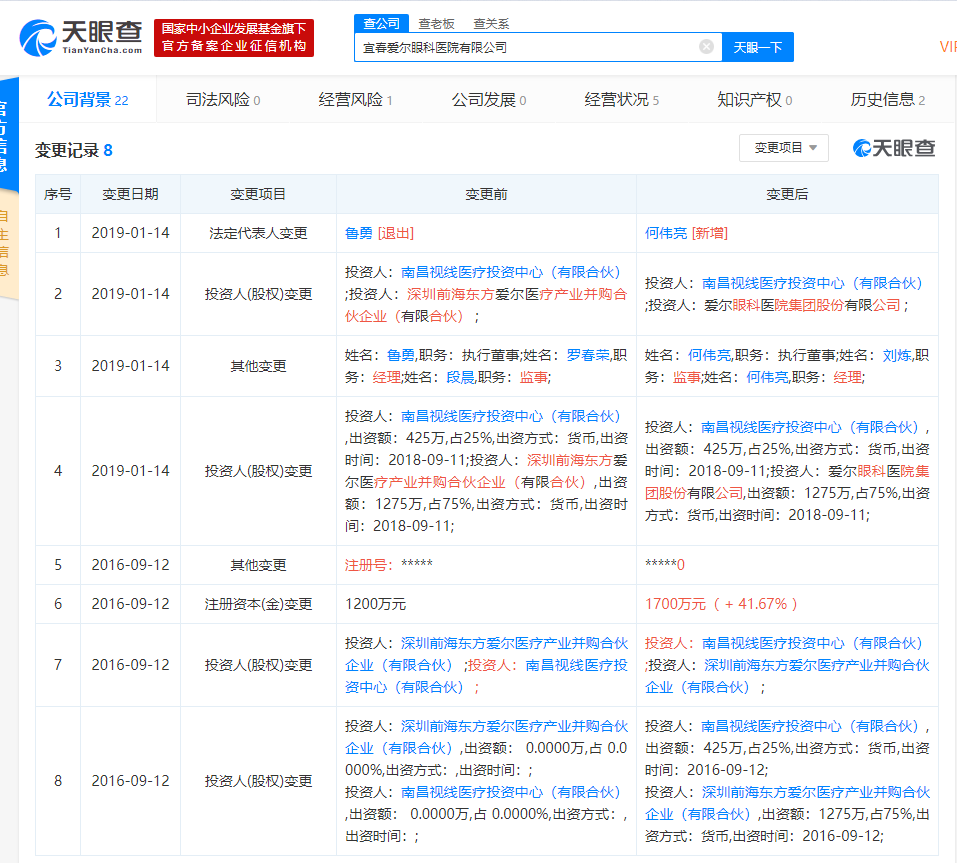957x863 pixels.
Task: Click the 罗春荣 name link
Action: (587, 355)
